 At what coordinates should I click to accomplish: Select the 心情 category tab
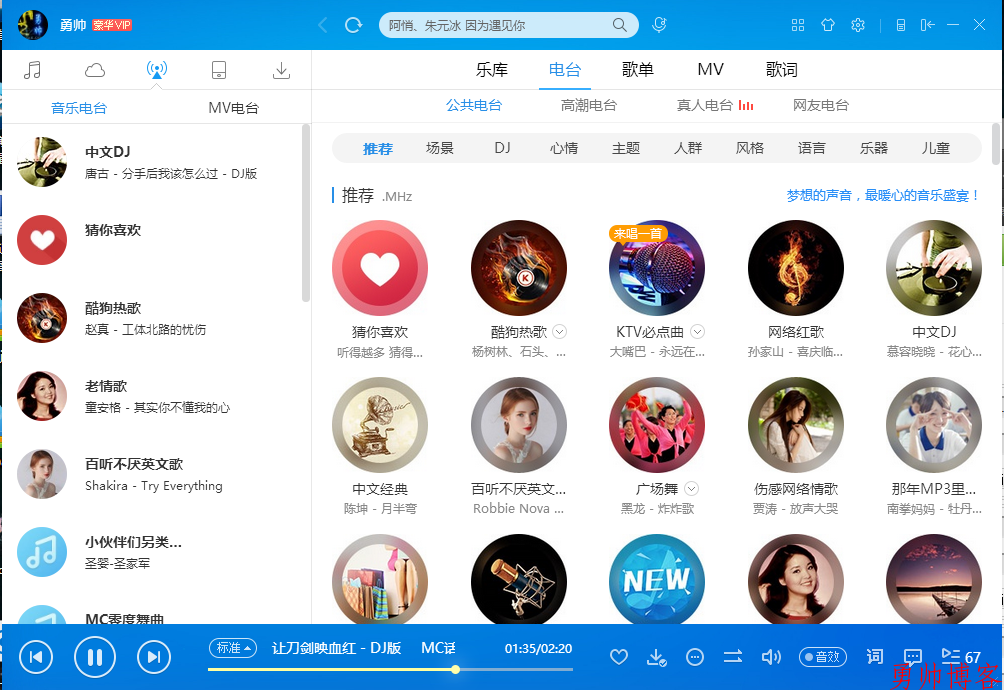click(564, 148)
